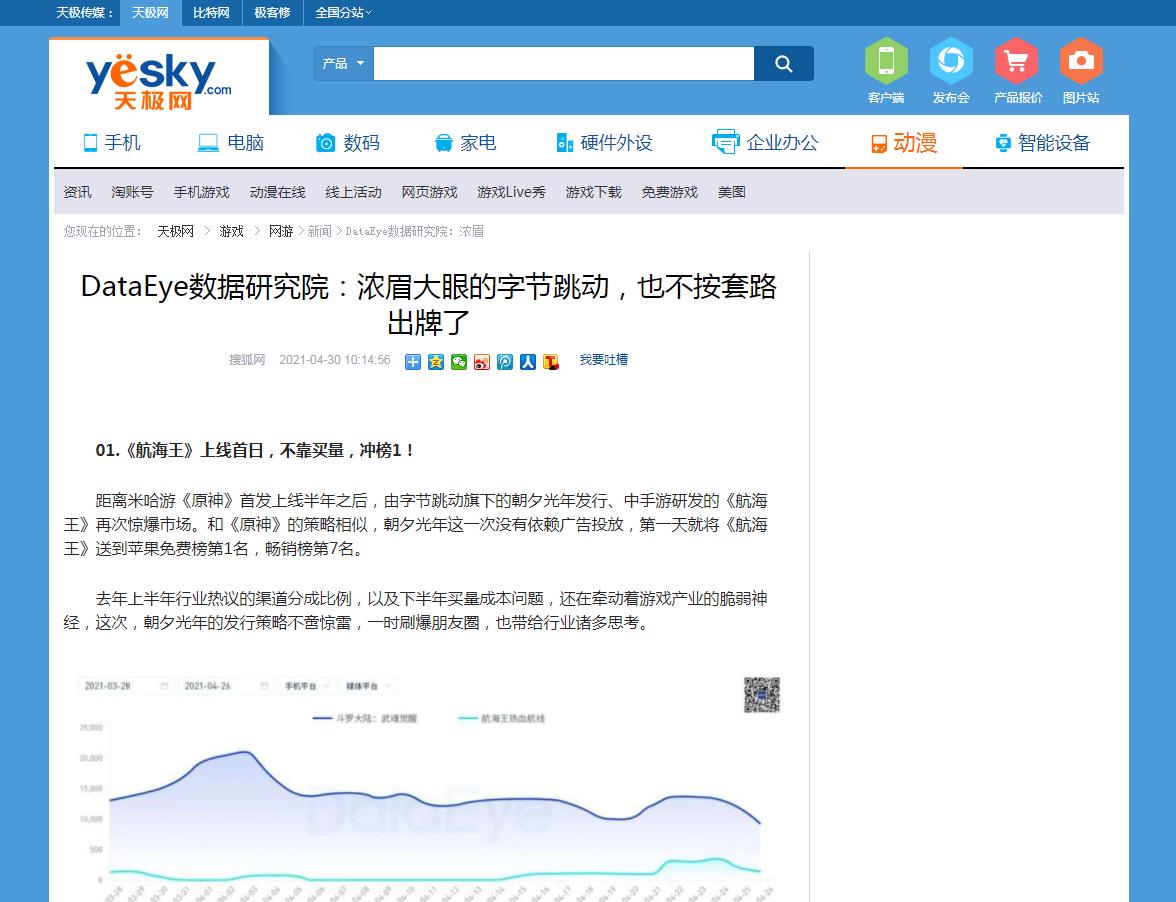Go to 美图 submenu
Image resolution: width=1176 pixels, height=902 pixels.
pos(731,192)
